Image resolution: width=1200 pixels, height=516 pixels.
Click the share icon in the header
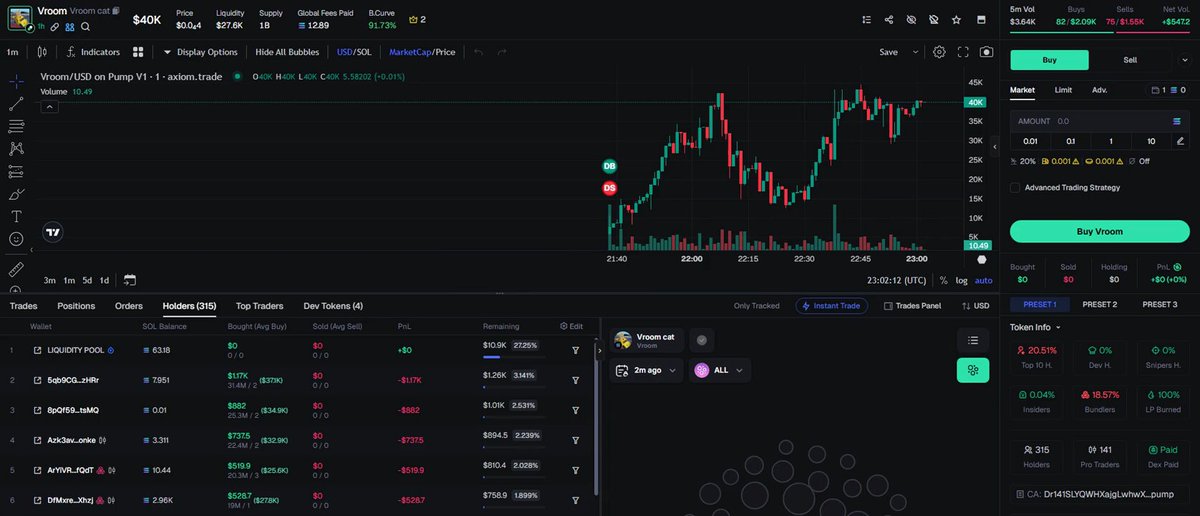890,19
